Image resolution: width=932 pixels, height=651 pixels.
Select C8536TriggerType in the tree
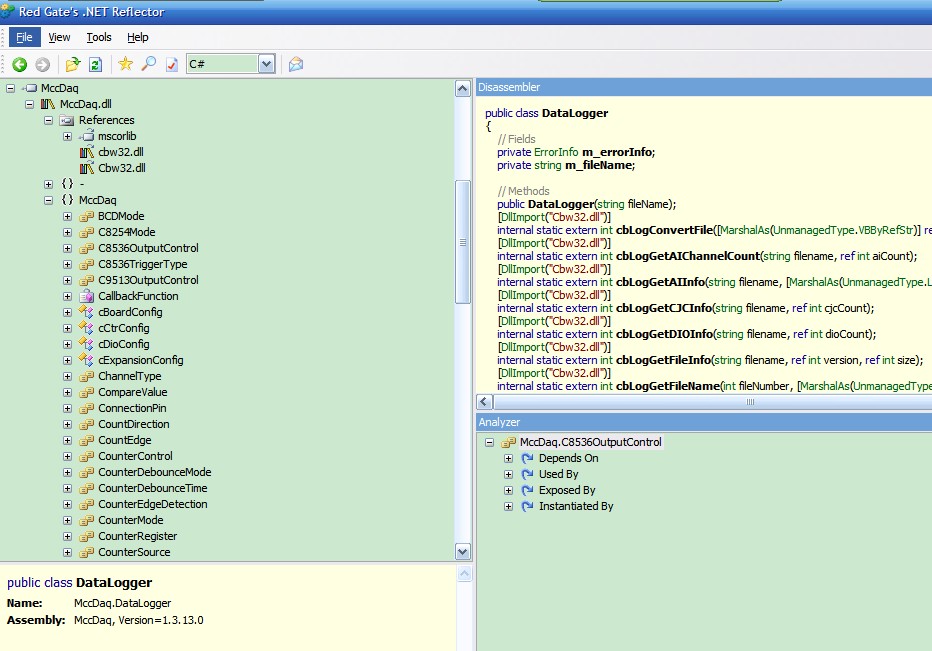(143, 264)
